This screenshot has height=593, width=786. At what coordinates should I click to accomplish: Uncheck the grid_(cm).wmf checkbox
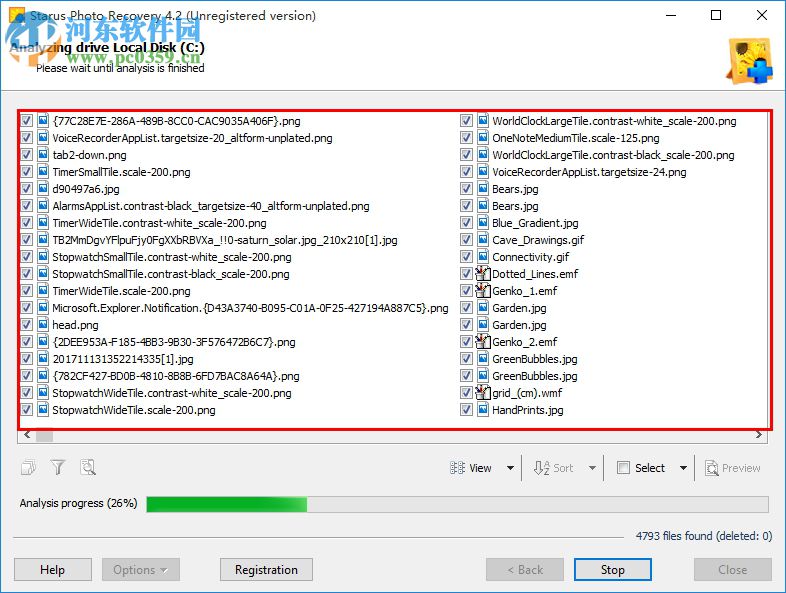tap(466, 392)
